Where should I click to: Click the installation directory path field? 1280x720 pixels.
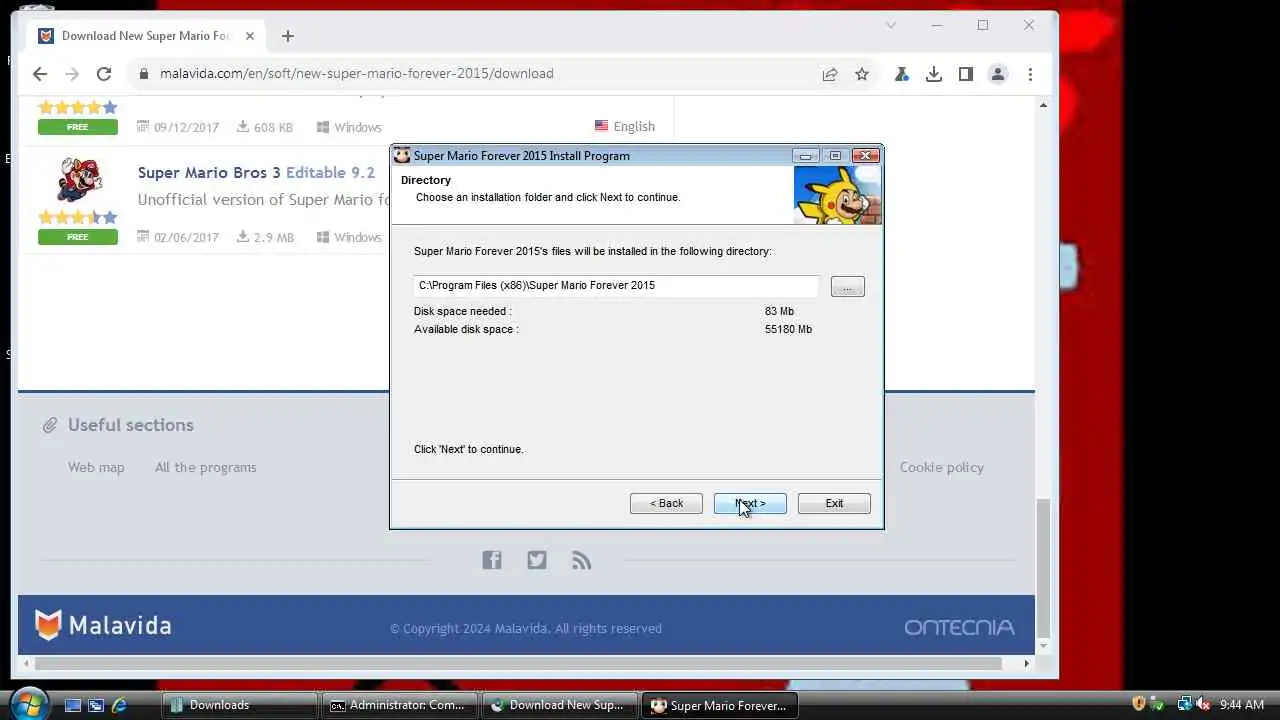pyautogui.click(x=616, y=286)
